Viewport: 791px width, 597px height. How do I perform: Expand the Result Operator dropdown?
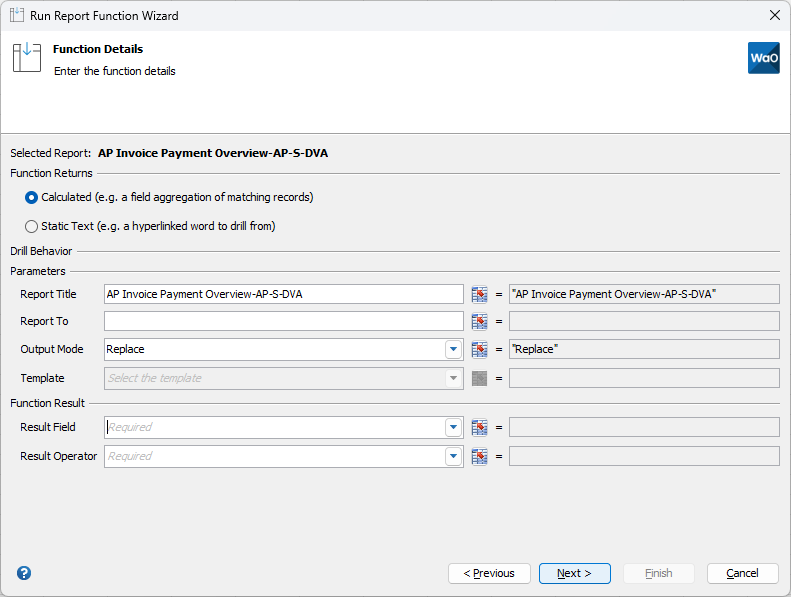(x=454, y=457)
